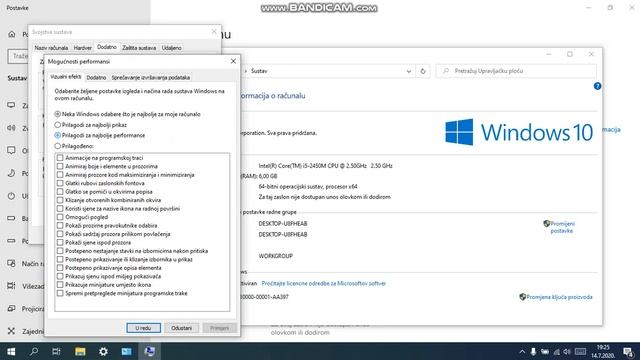Select Način rada sidebar item
640x360 pixels.
(x=25, y=264)
